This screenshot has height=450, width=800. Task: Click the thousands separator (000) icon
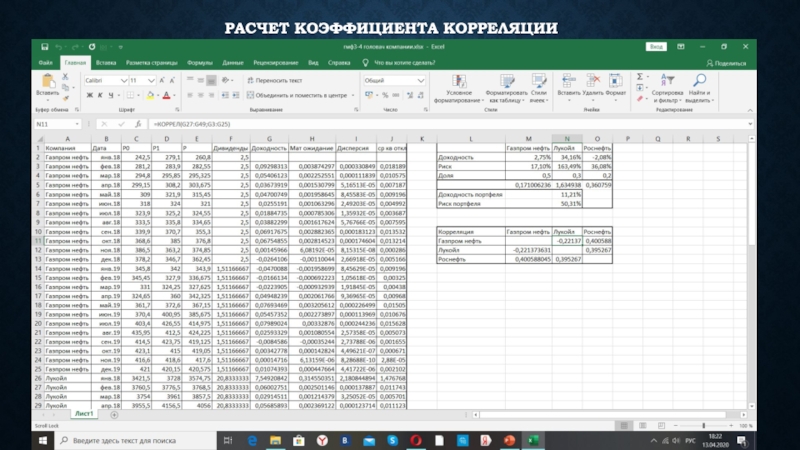tap(396, 95)
